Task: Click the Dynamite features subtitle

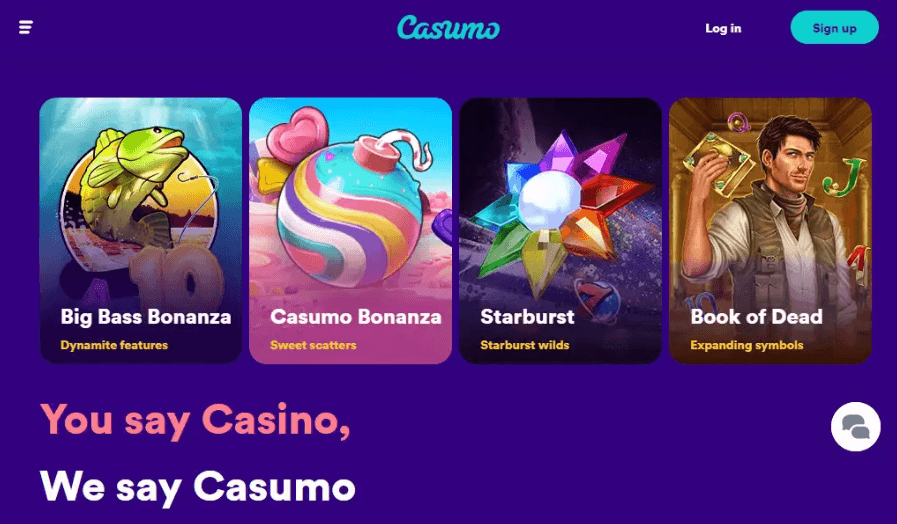Action: [x=114, y=345]
